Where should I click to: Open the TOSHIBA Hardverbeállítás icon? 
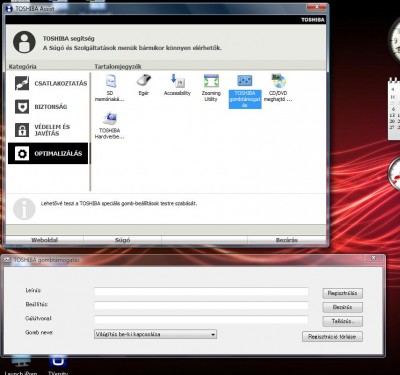110,126
